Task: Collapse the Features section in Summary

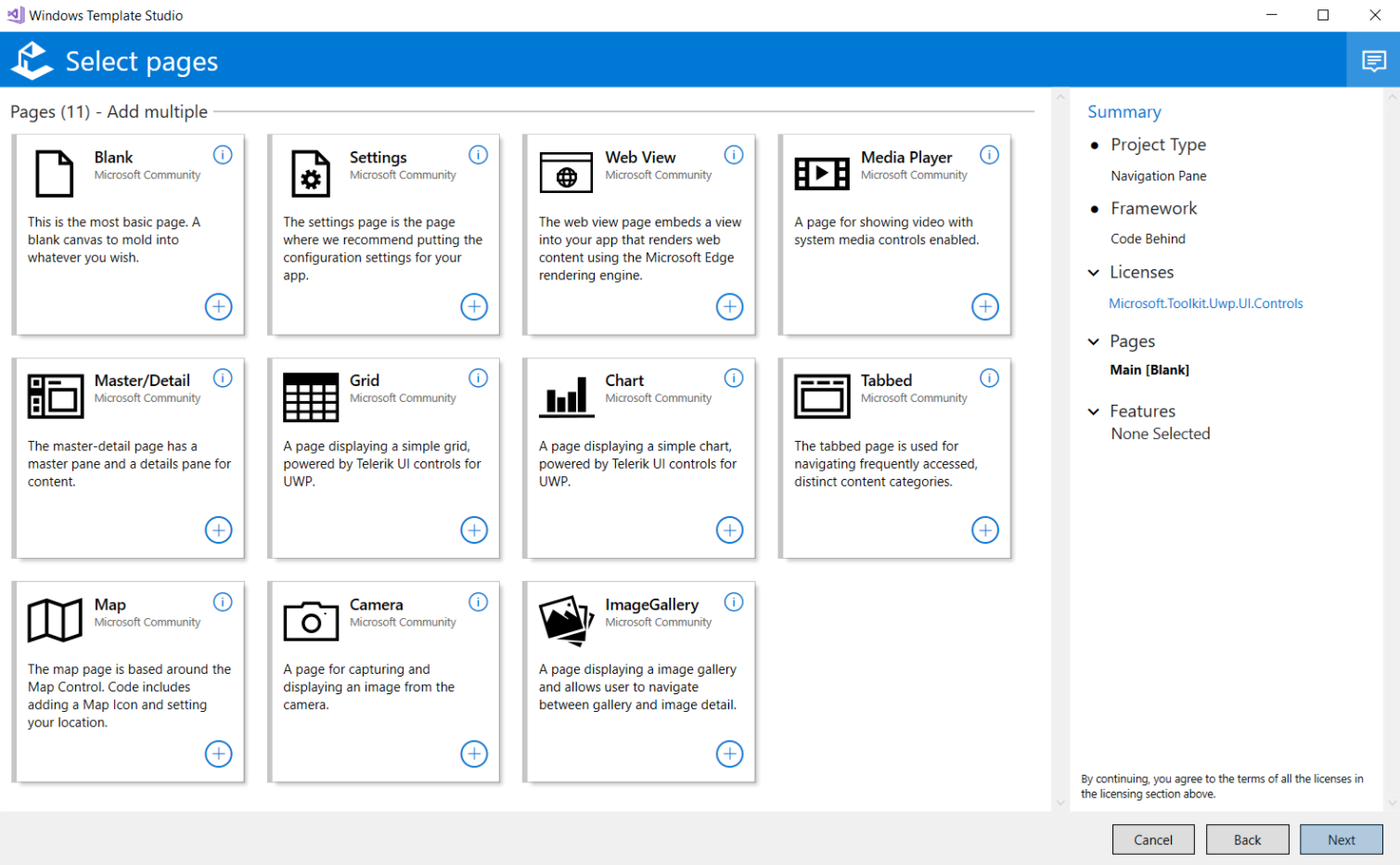Action: pos(1094,411)
